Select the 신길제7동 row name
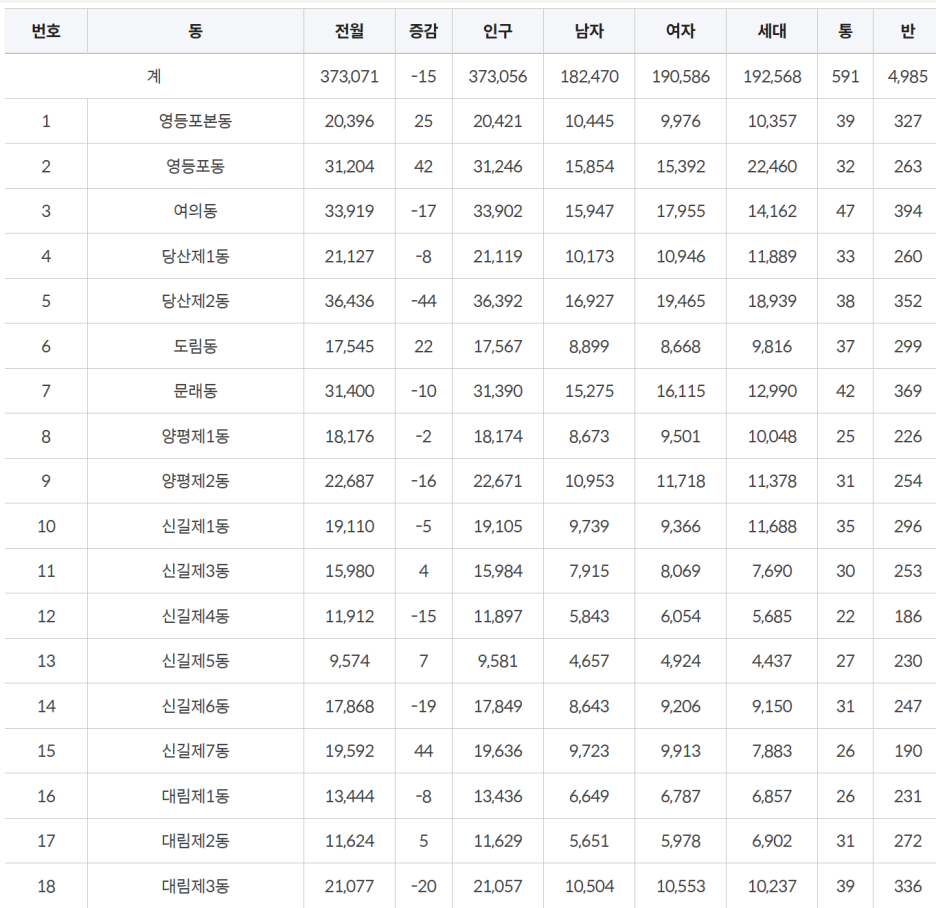 195,751
